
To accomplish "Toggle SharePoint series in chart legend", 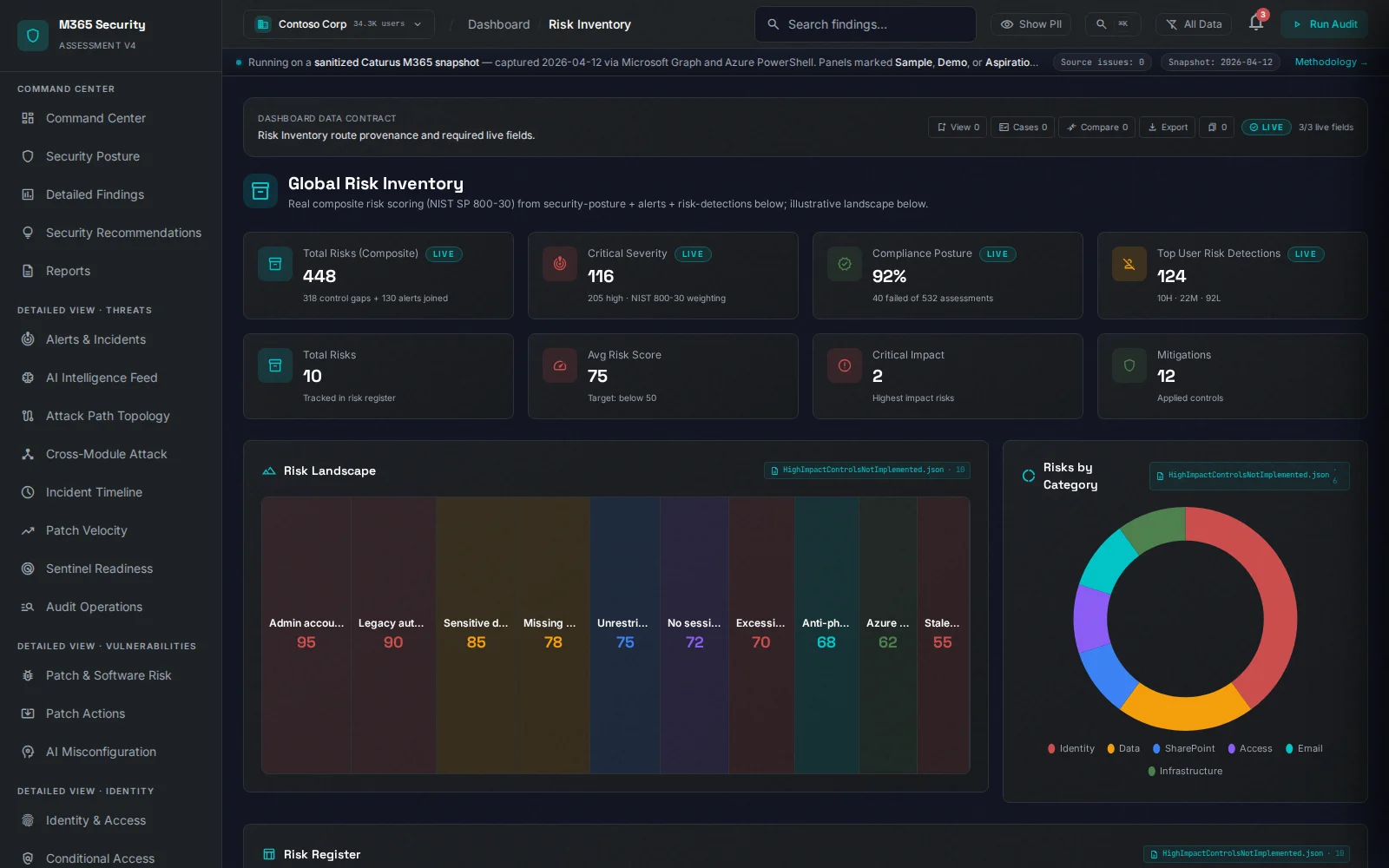I will click(1184, 748).
